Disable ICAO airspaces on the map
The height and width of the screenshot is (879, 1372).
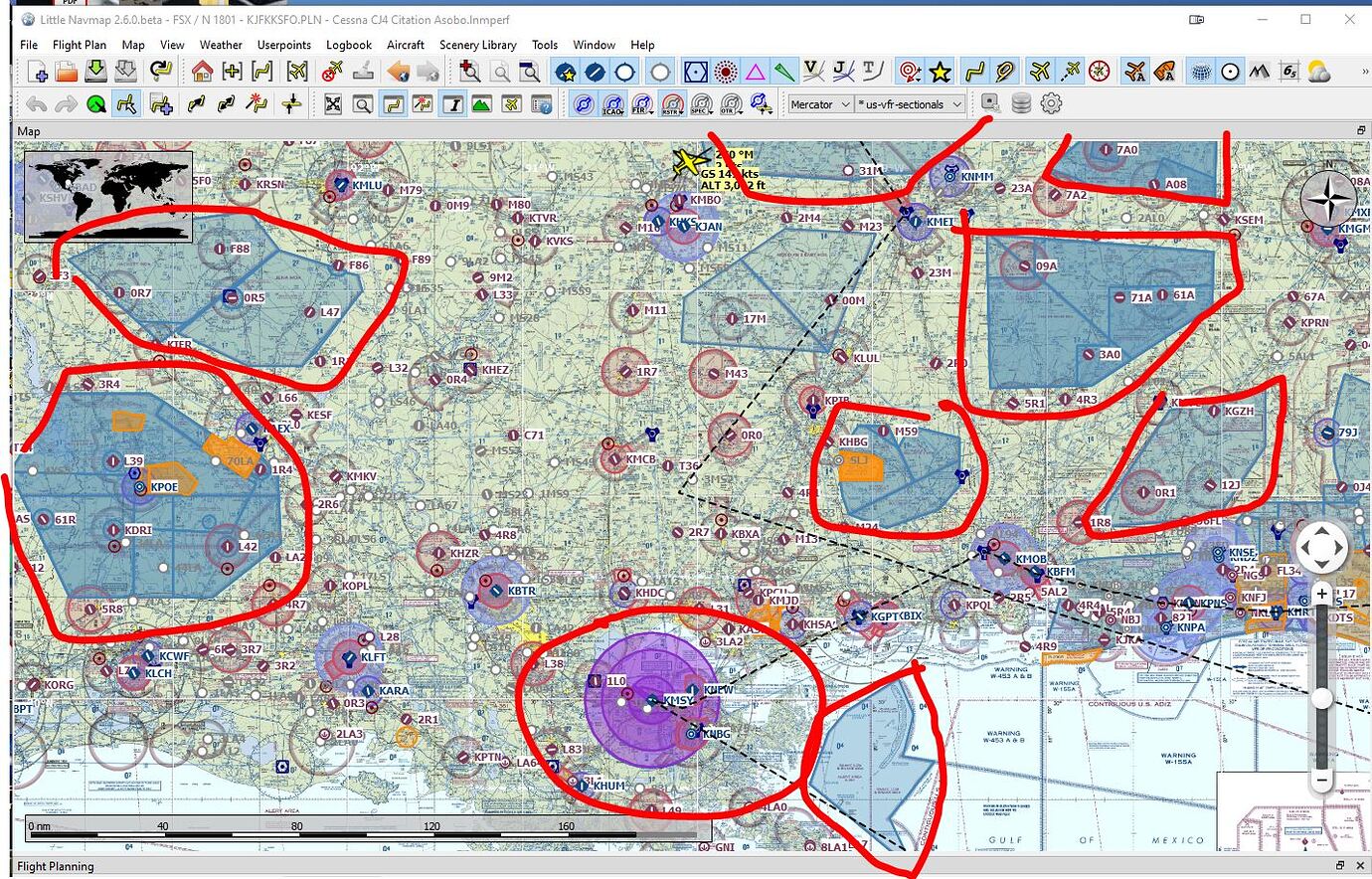pos(613,103)
